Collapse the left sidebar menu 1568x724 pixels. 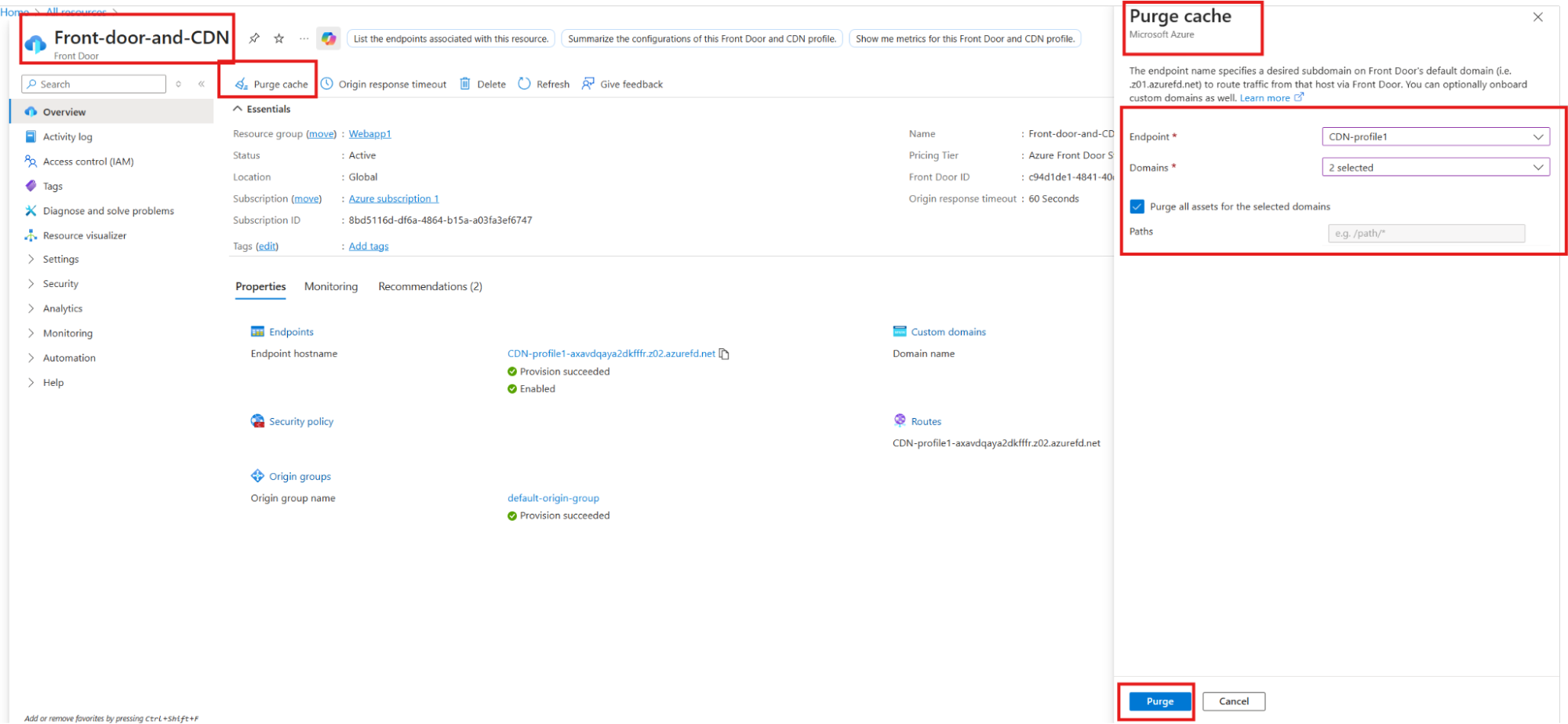(202, 84)
